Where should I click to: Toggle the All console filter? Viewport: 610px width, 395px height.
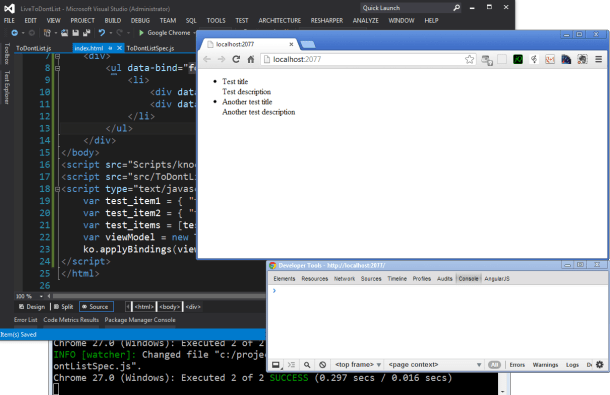(494, 365)
